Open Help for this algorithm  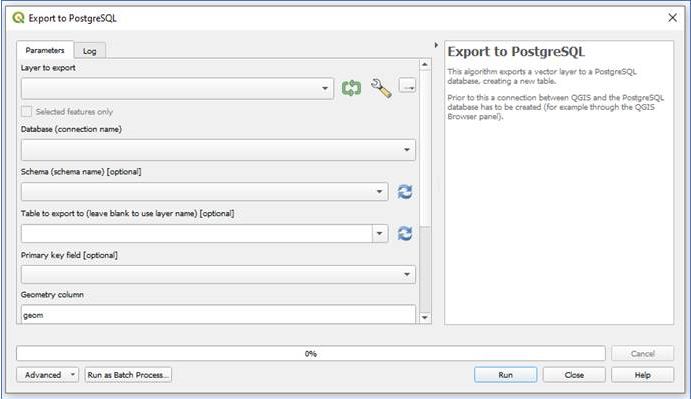pyautogui.click(x=643, y=375)
